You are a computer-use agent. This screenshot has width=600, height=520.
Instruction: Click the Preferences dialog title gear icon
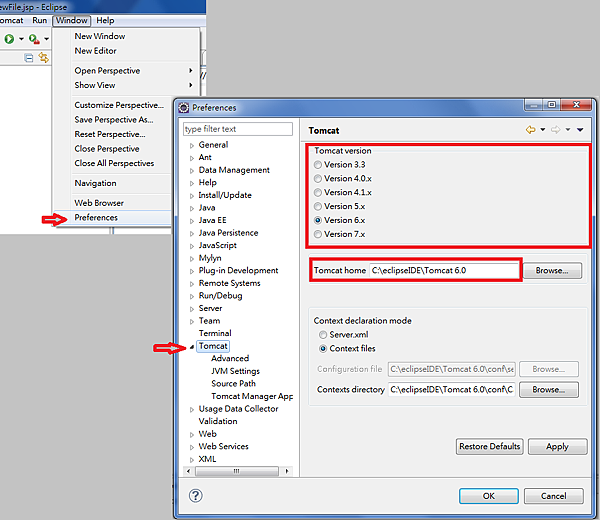click(x=184, y=108)
